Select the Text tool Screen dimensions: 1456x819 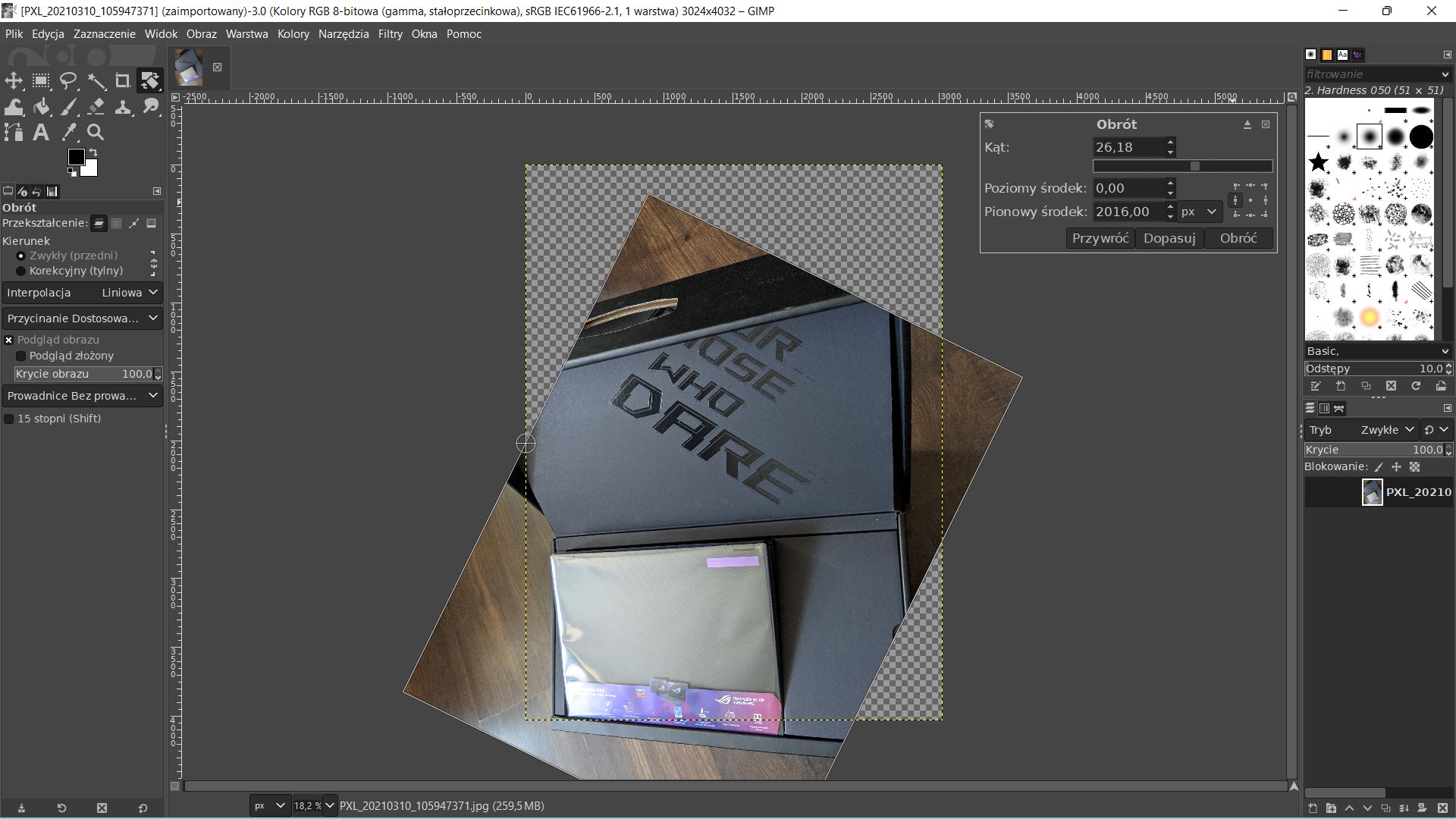(41, 133)
